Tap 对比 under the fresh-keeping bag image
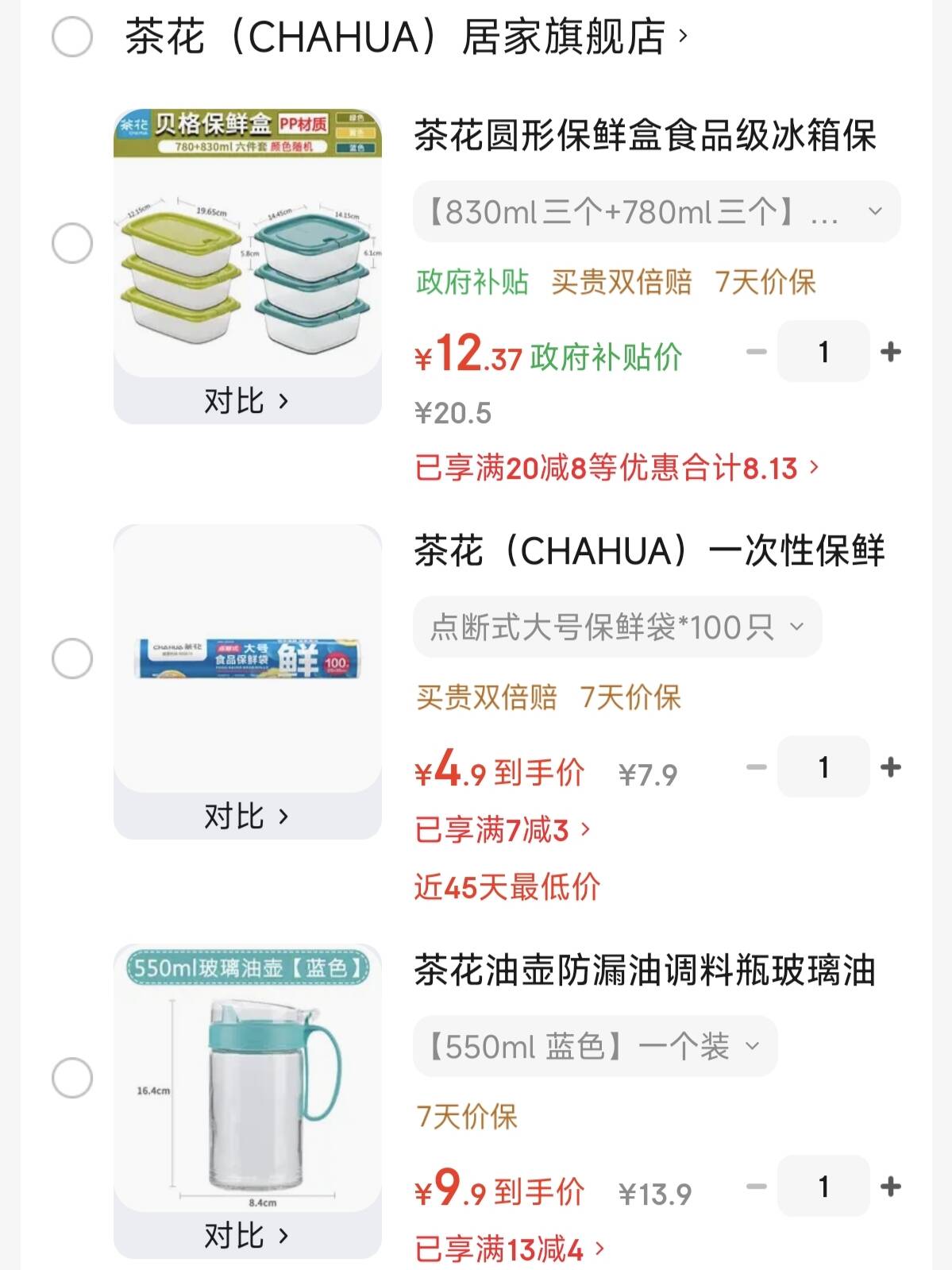 tap(247, 816)
